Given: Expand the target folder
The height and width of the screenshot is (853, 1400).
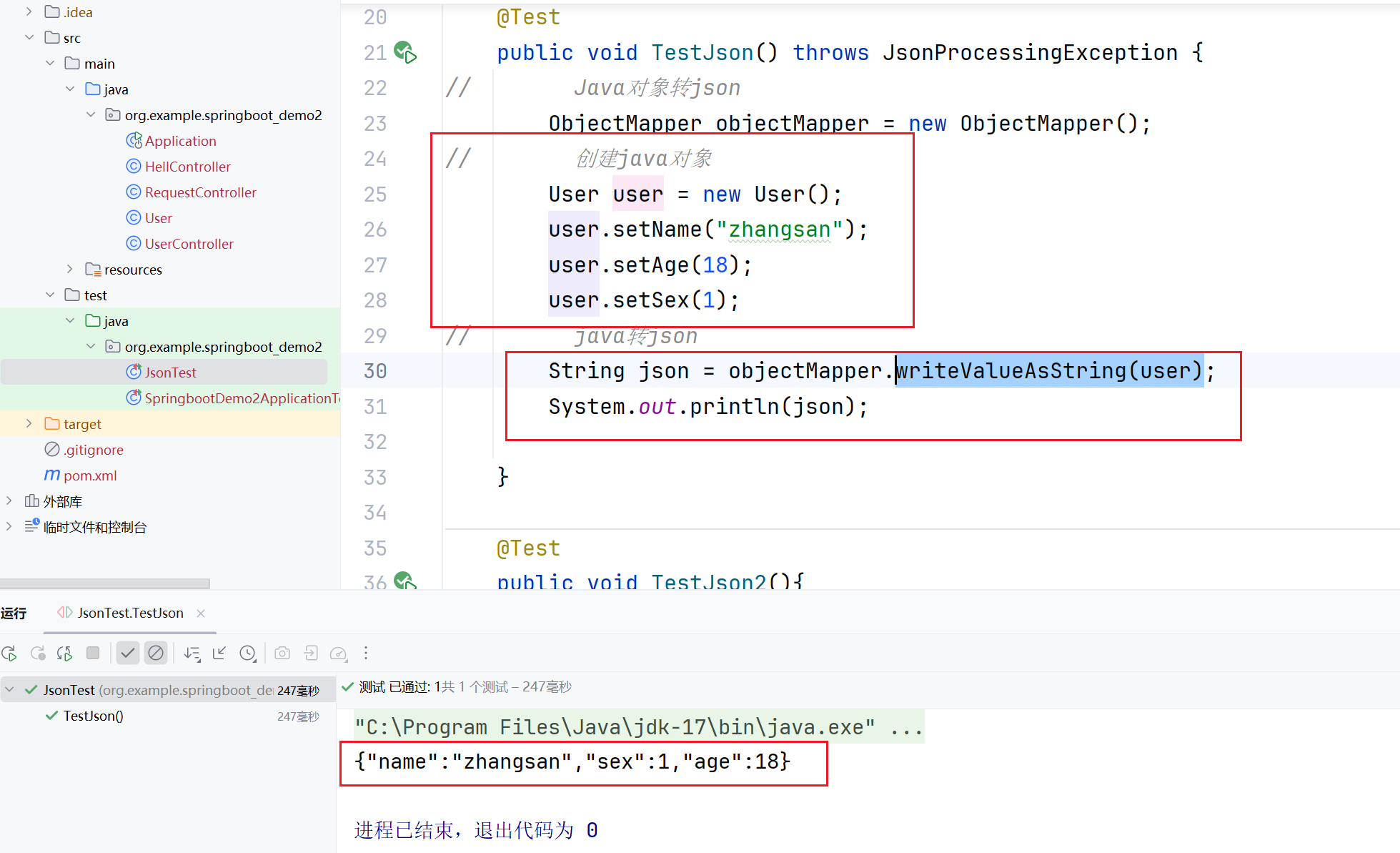Looking at the screenshot, I should (29, 424).
